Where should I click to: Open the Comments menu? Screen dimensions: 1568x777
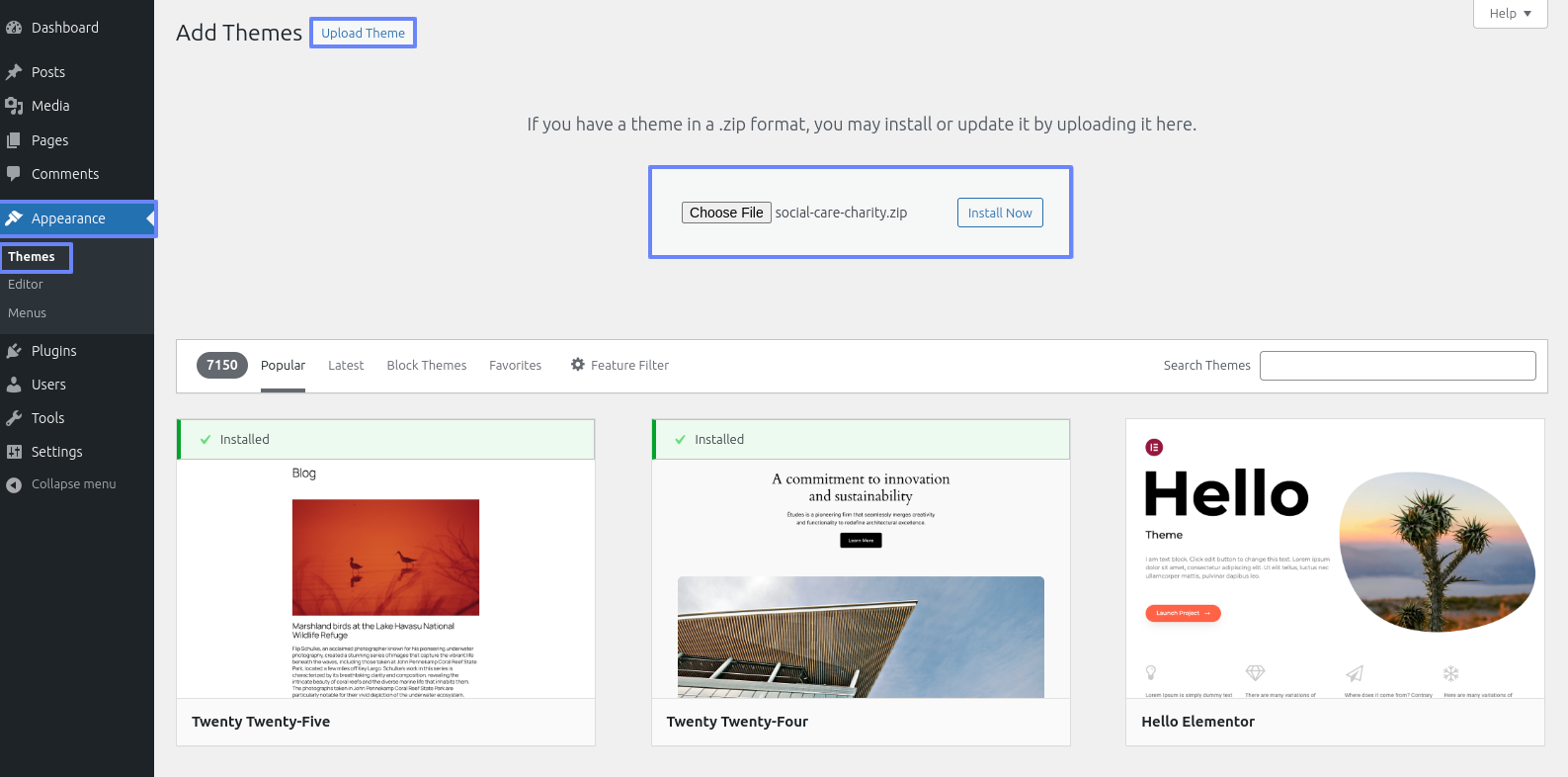(77, 174)
